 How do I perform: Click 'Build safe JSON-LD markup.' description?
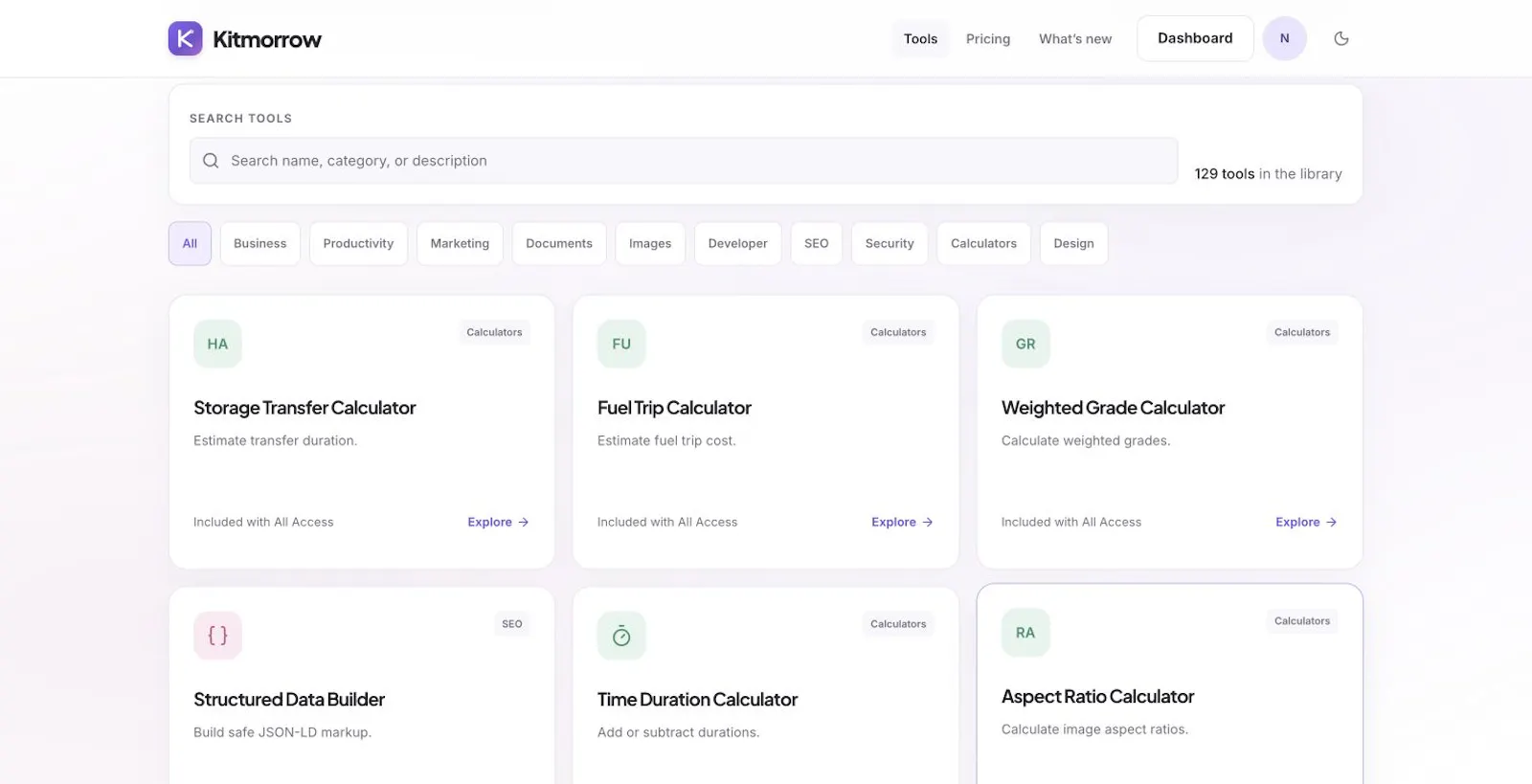coord(282,732)
